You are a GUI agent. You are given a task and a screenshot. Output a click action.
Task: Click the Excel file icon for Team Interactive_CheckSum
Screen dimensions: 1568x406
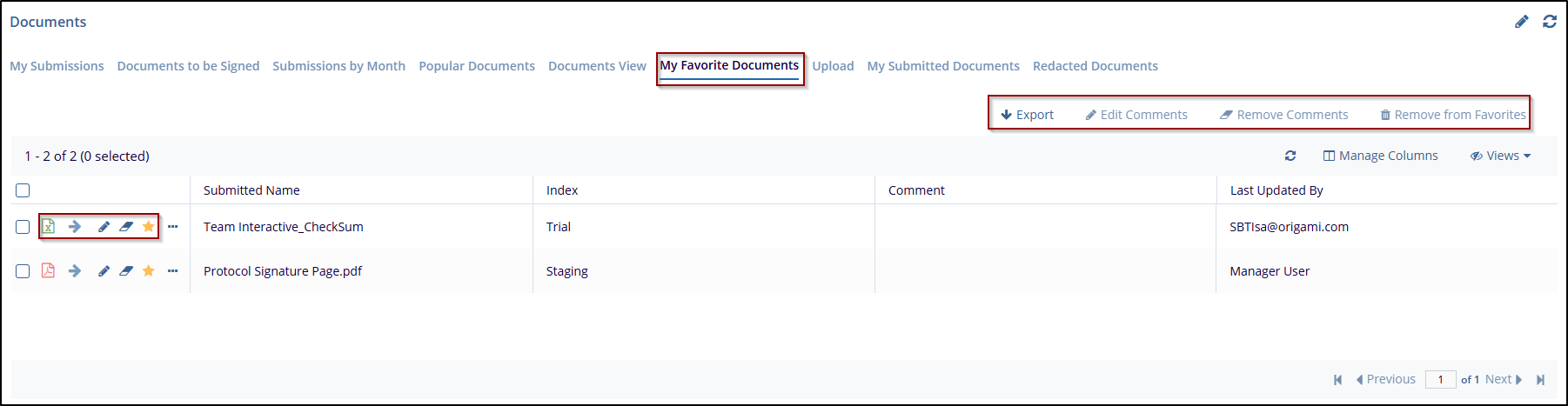(49, 226)
